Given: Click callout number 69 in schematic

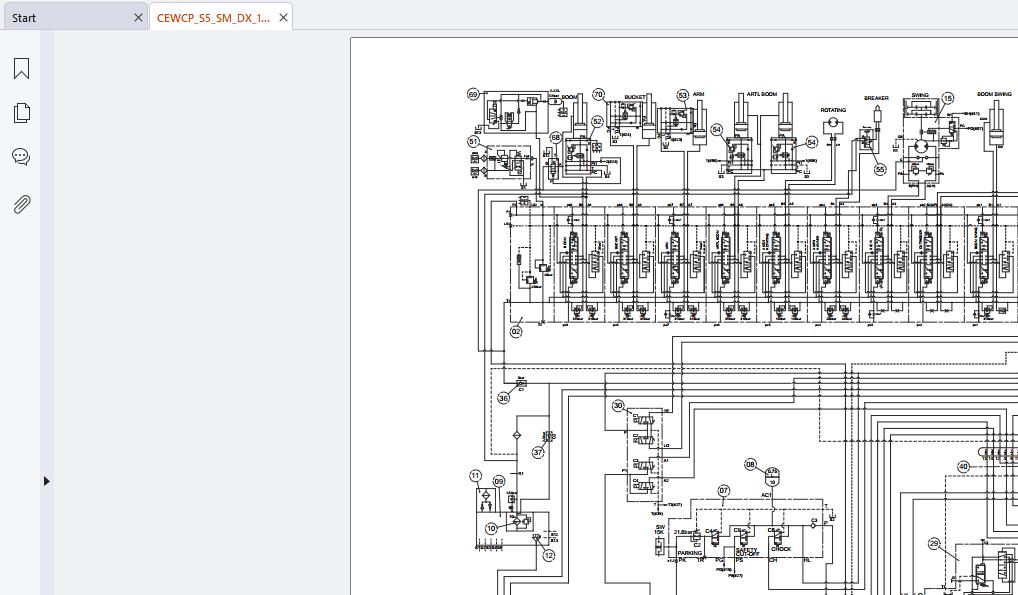Looking at the screenshot, I should pos(473,95).
